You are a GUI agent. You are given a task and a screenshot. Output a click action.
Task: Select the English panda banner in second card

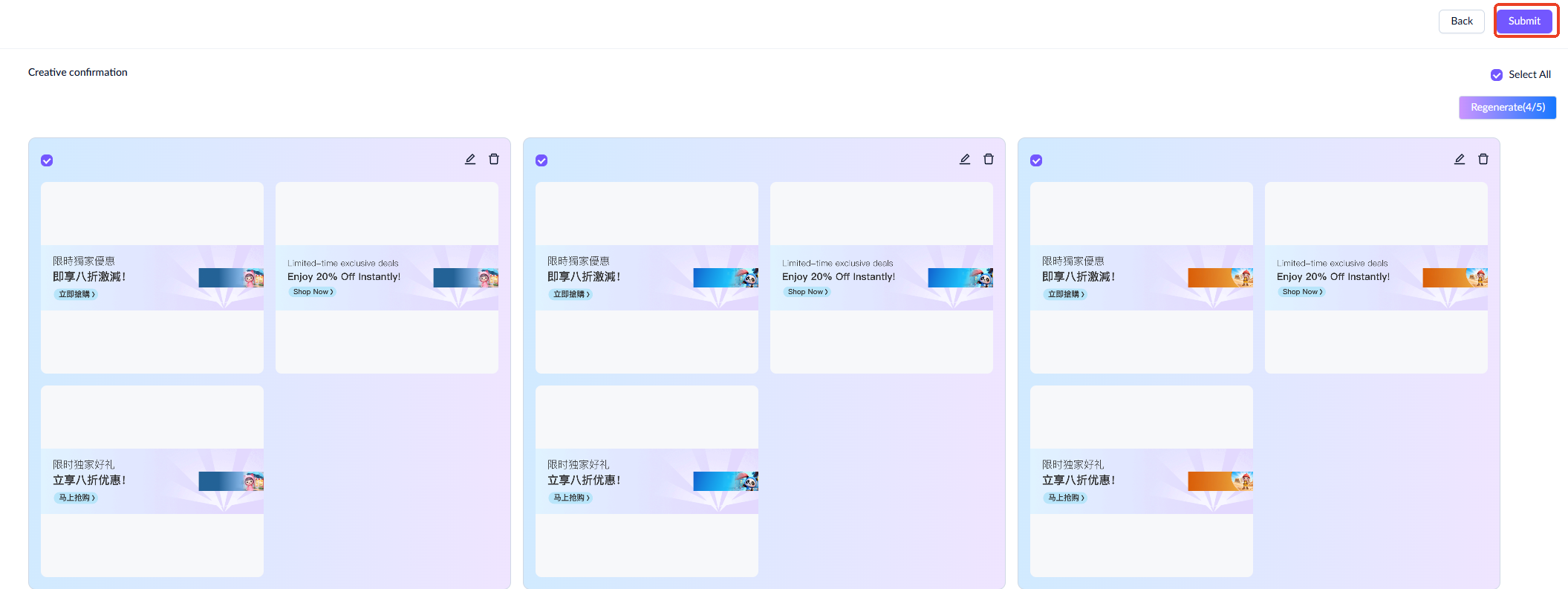pos(881,278)
